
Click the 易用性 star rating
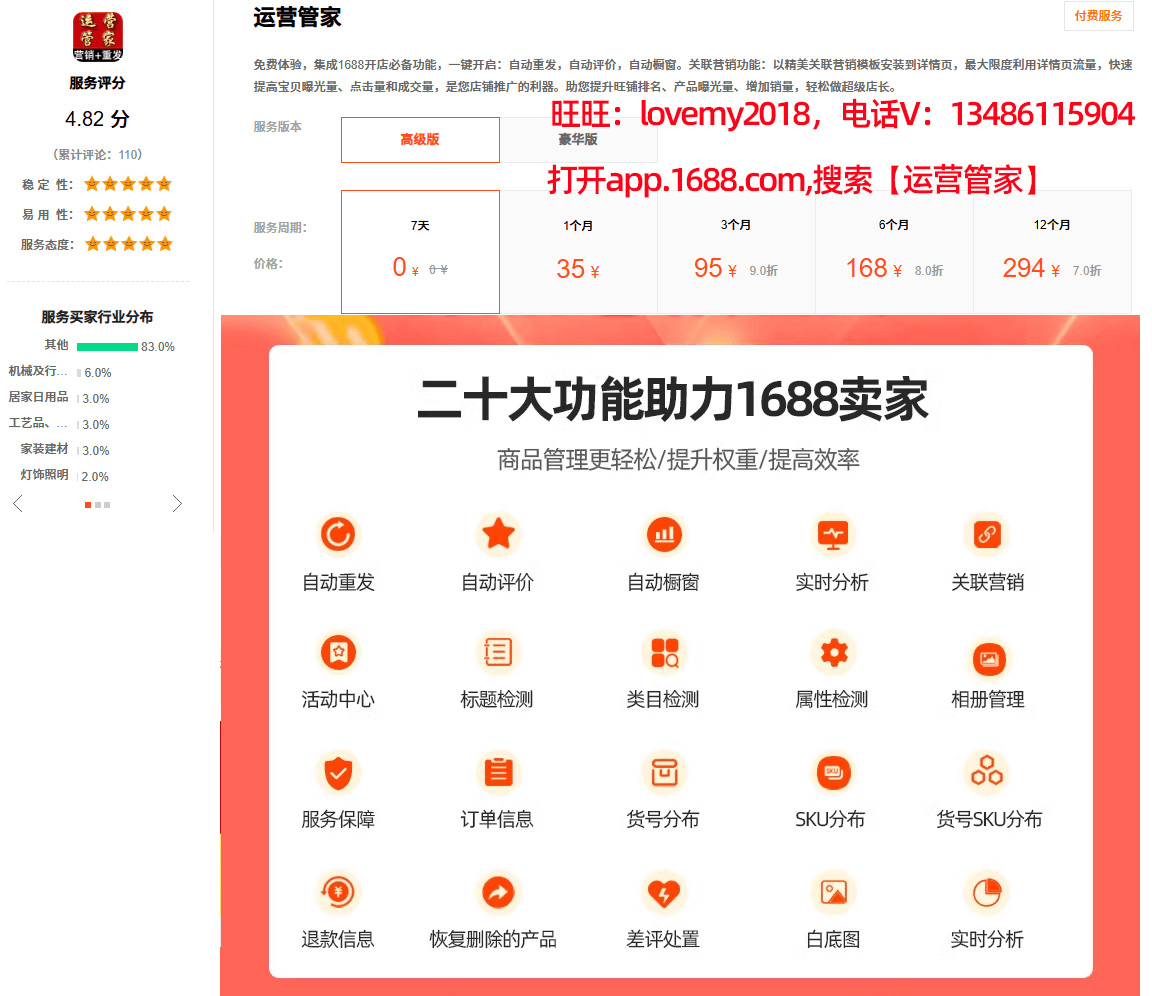pyautogui.click(x=128, y=214)
